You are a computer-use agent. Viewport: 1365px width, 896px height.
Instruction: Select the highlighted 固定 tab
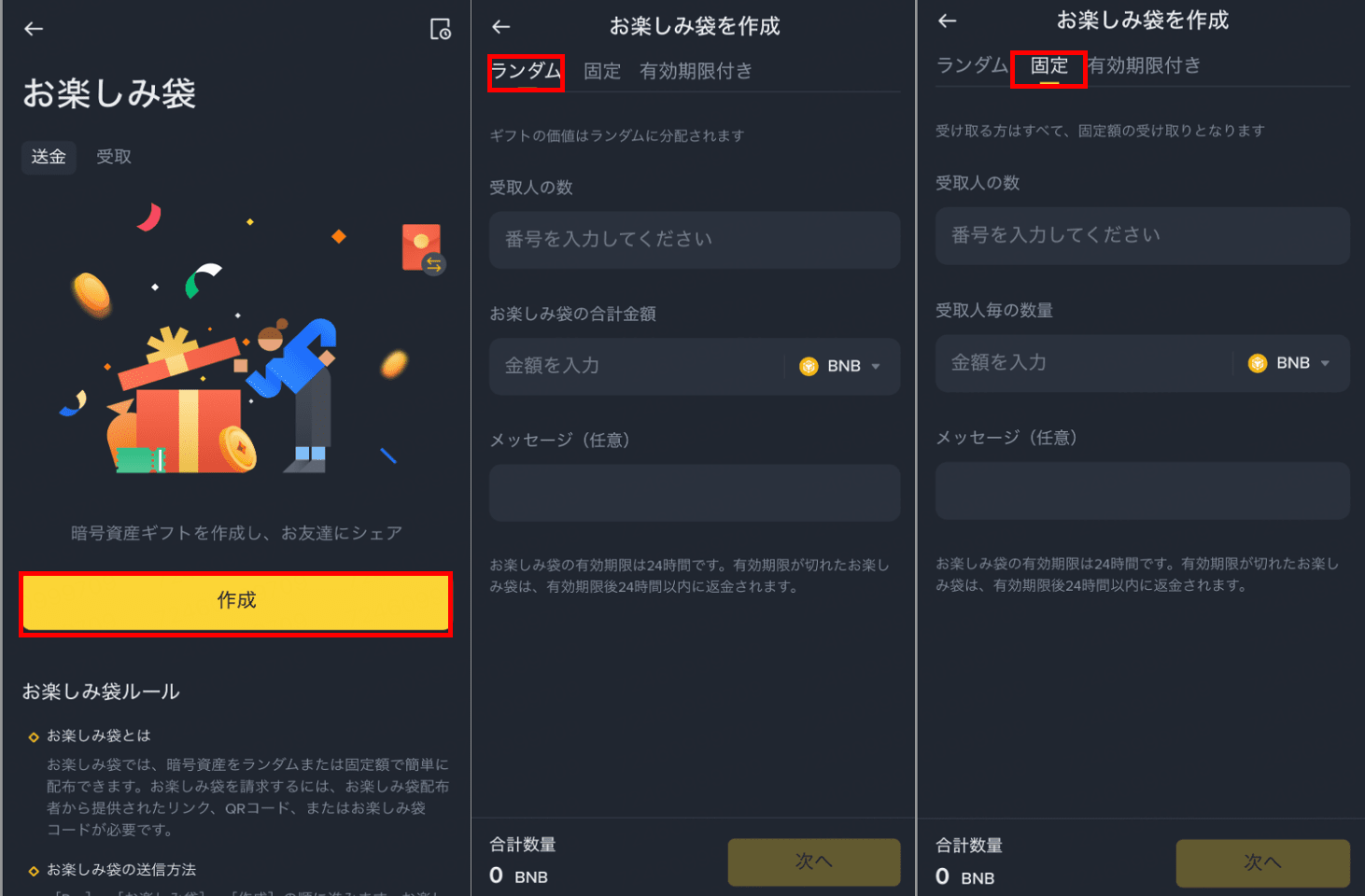[1048, 67]
